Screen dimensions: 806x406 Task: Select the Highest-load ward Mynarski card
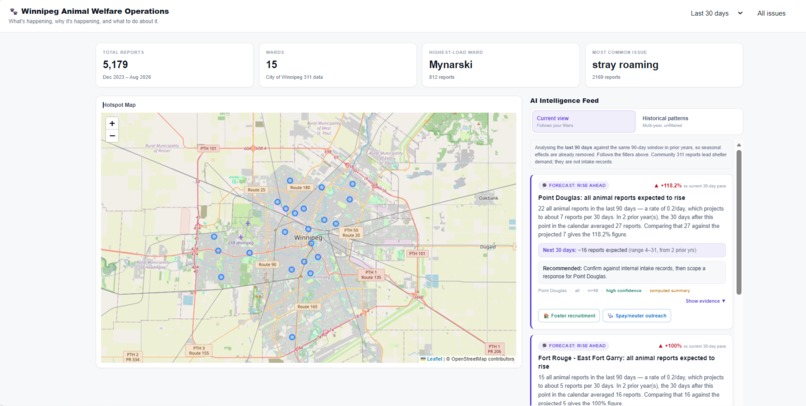tap(501, 65)
